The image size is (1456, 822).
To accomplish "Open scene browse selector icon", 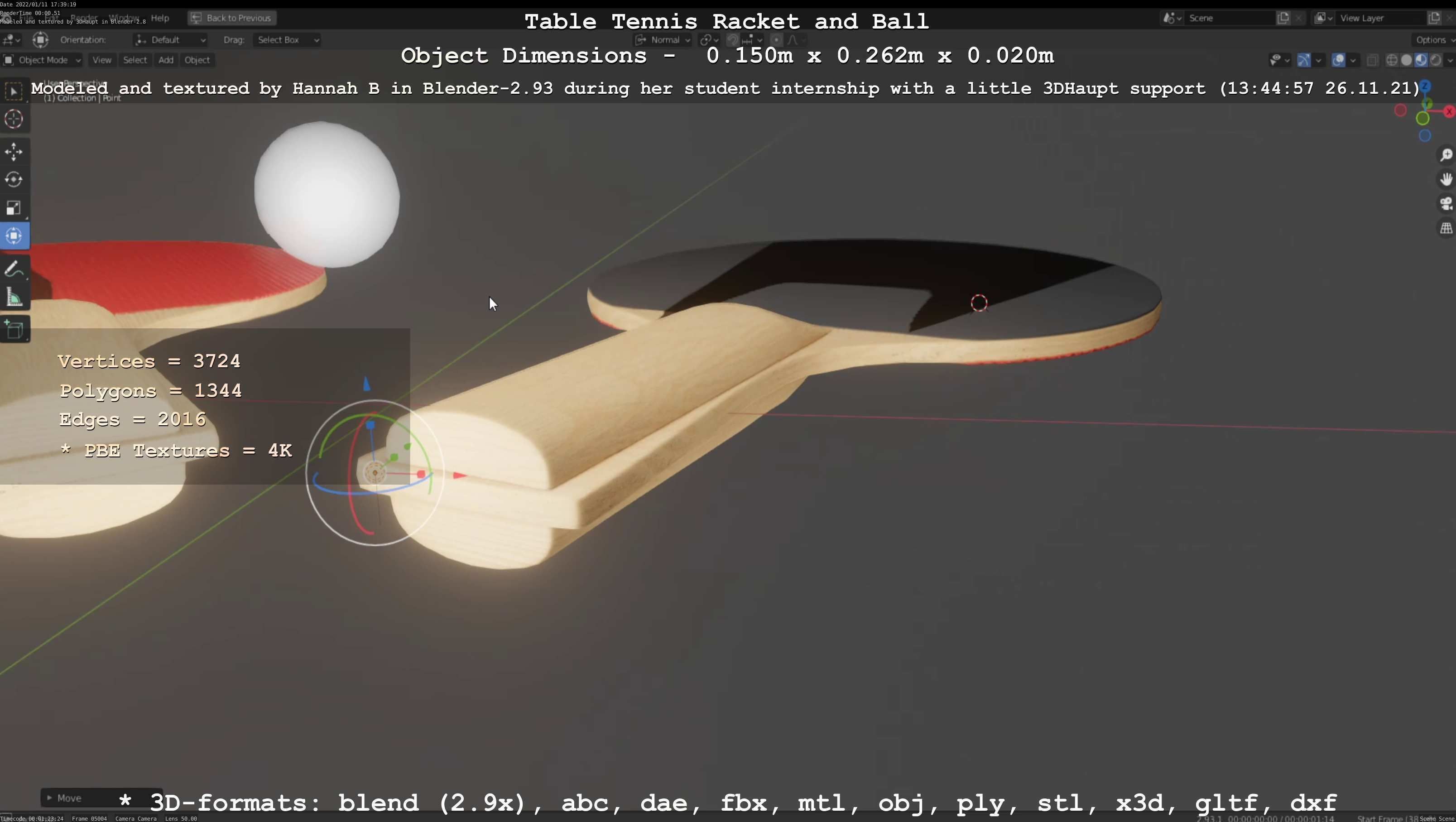I will 1172,18.
